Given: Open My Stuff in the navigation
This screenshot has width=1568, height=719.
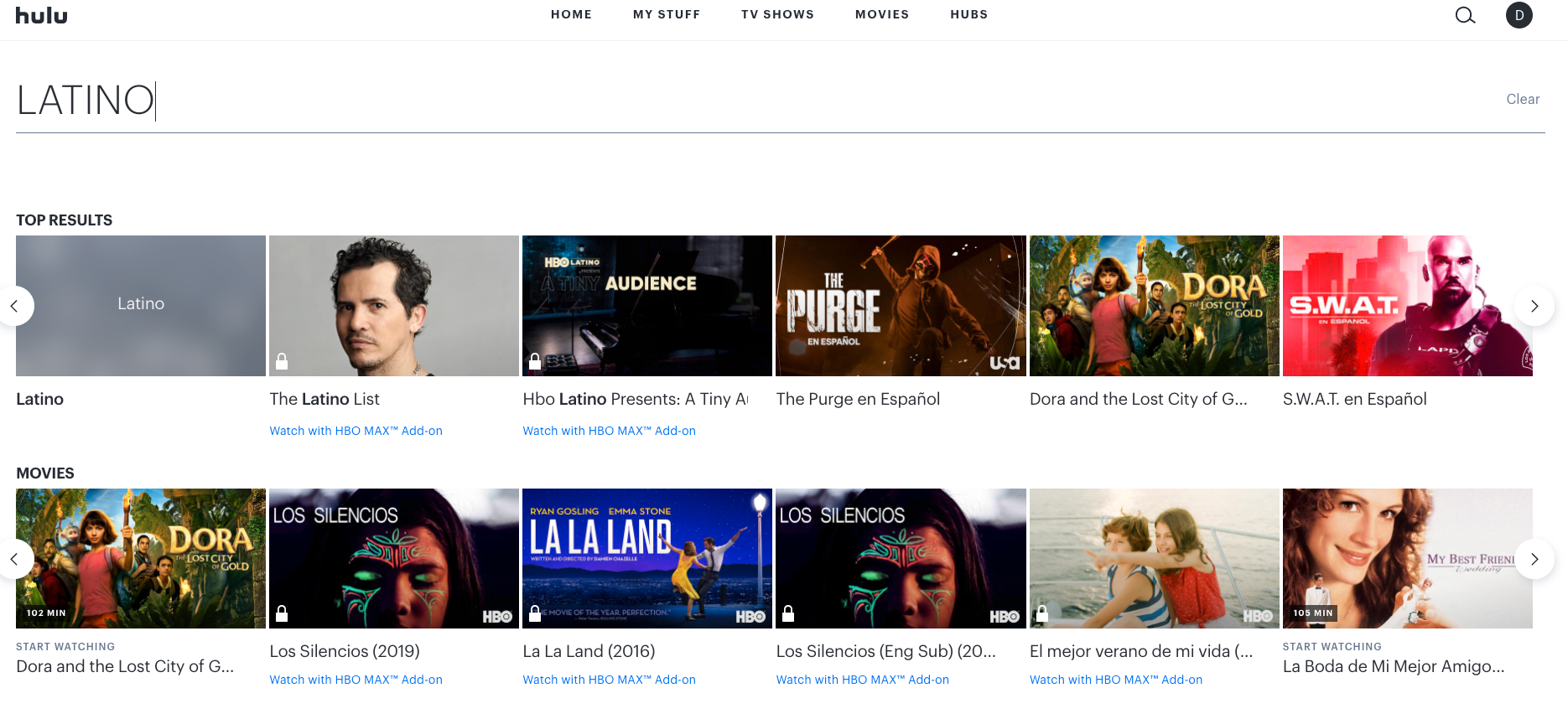Looking at the screenshot, I should [666, 14].
